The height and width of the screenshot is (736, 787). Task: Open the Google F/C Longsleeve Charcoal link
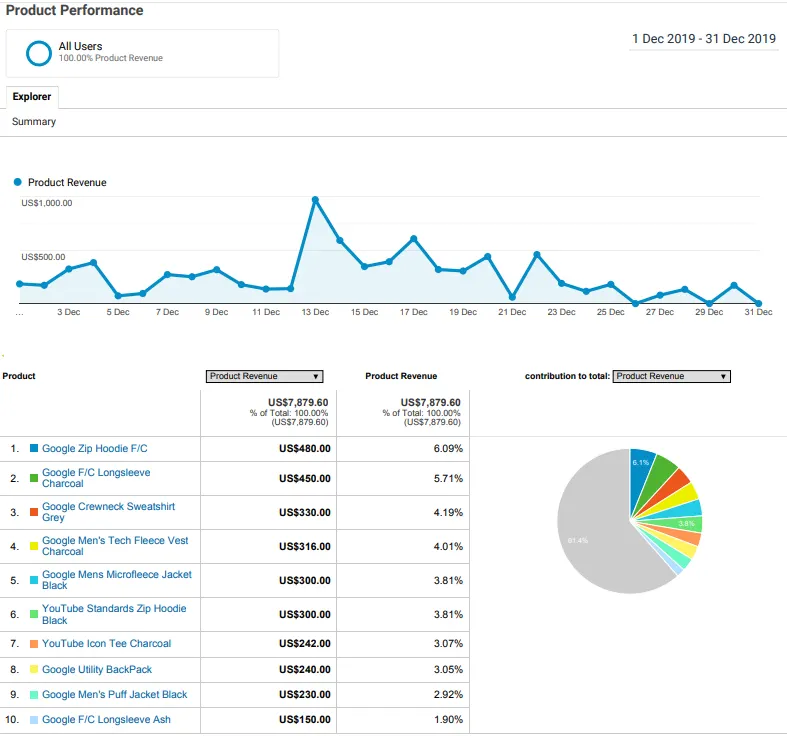[96, 478]
